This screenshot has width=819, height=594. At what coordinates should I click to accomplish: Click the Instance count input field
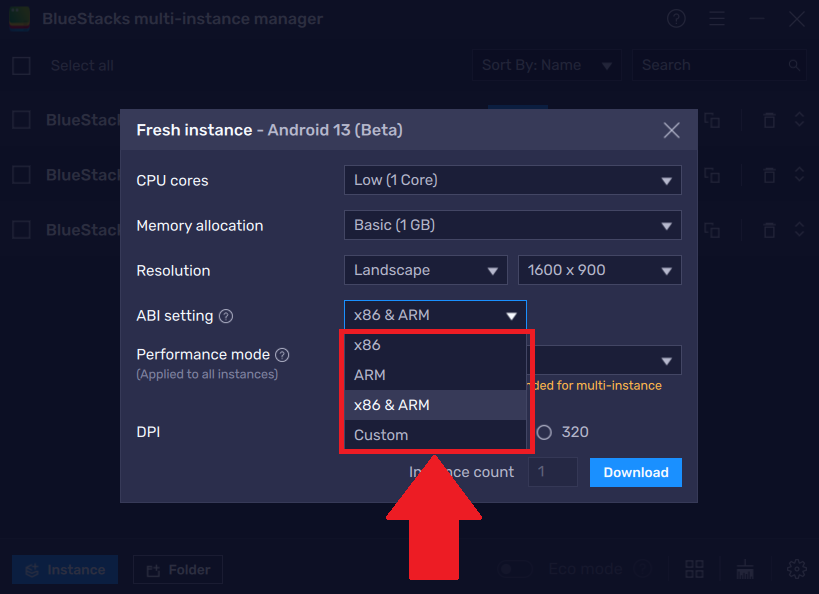tap(552, 472)
